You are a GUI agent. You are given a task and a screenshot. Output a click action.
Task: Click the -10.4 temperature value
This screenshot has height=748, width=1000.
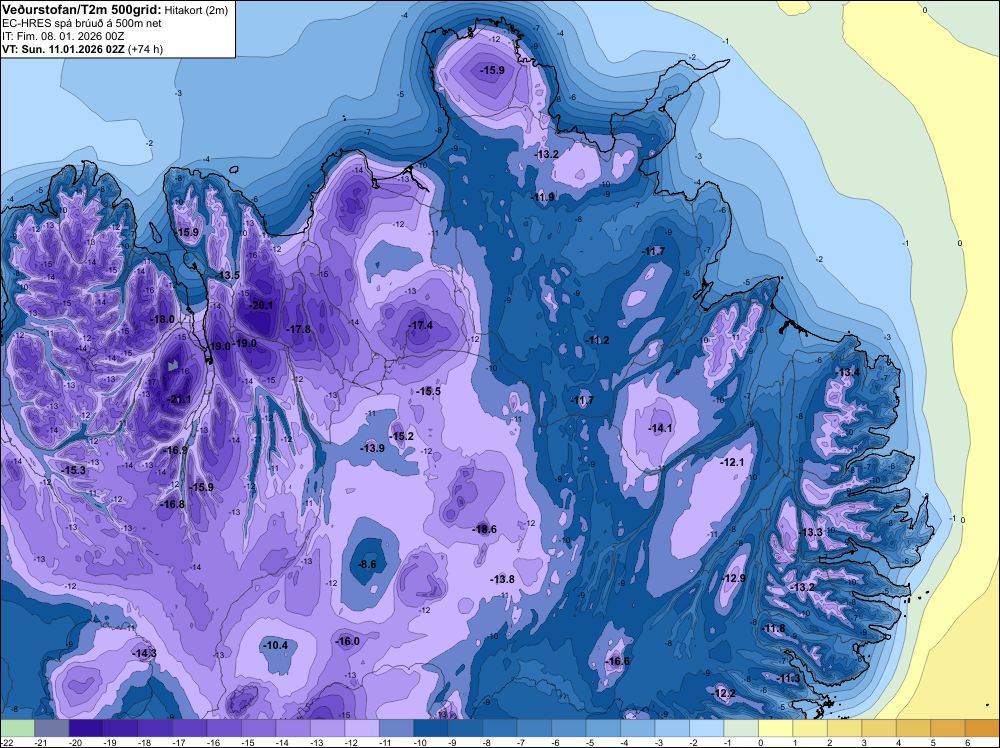276,645
